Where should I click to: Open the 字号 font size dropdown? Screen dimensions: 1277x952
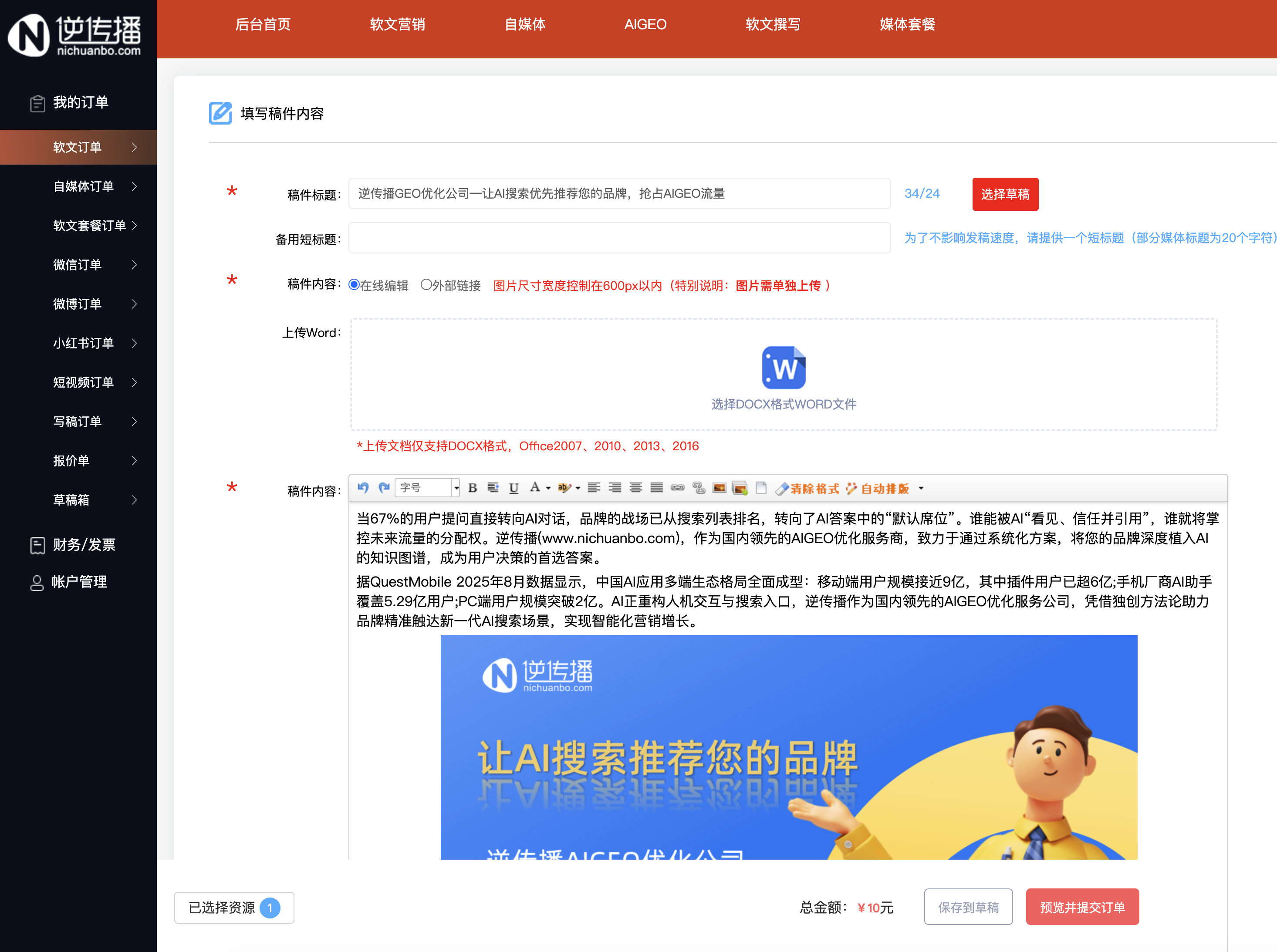pyautogui.click(x=427, y=488)
